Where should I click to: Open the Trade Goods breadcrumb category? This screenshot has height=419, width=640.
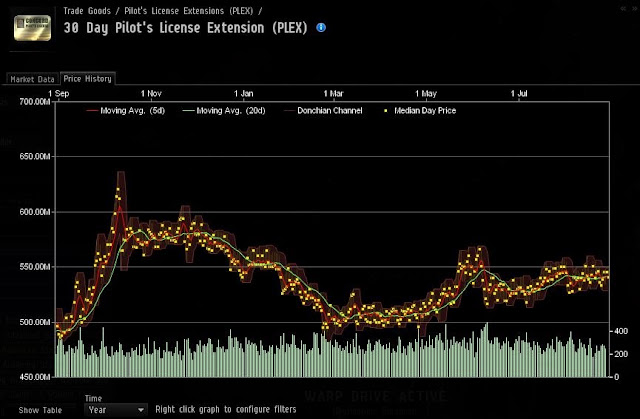point(87,11)
